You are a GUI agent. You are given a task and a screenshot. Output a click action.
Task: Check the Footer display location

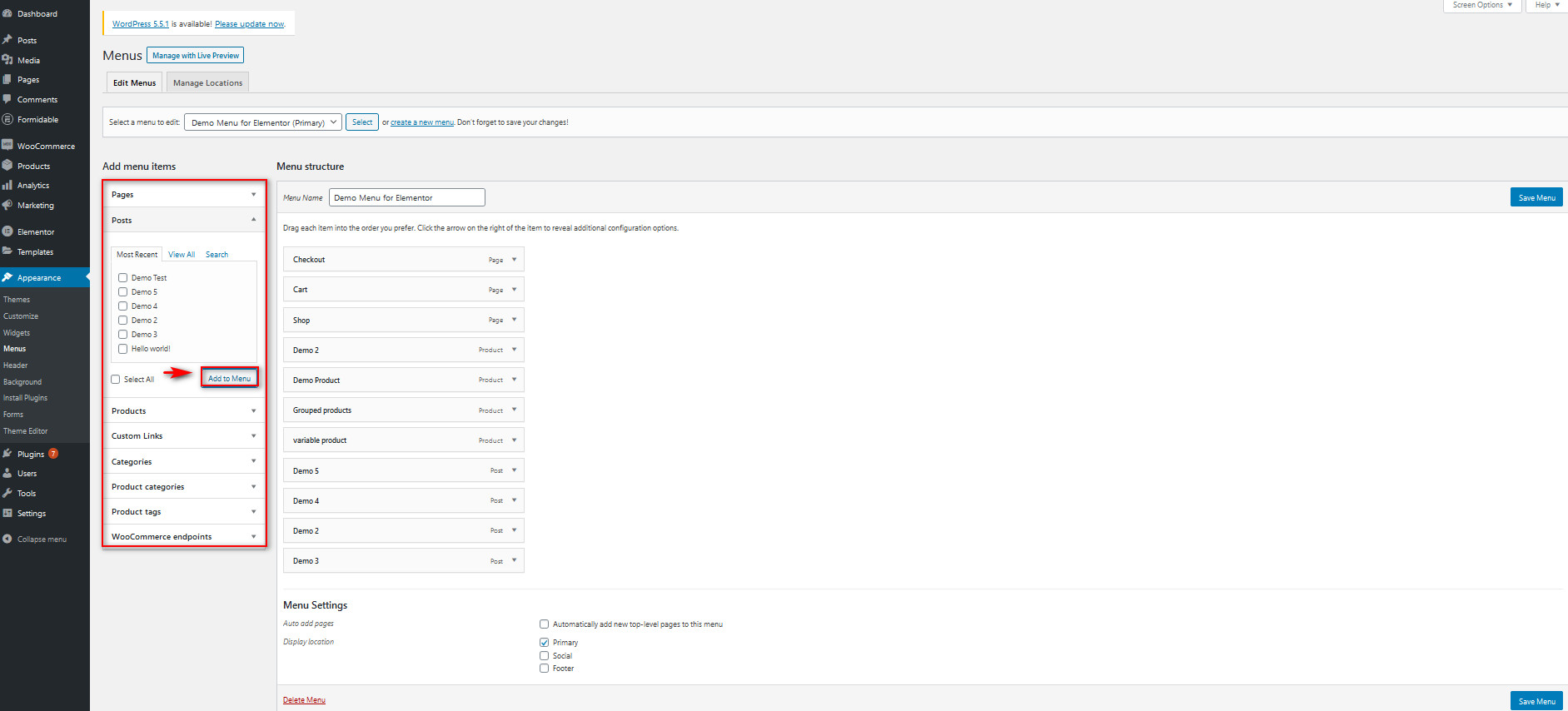(544, 668)
